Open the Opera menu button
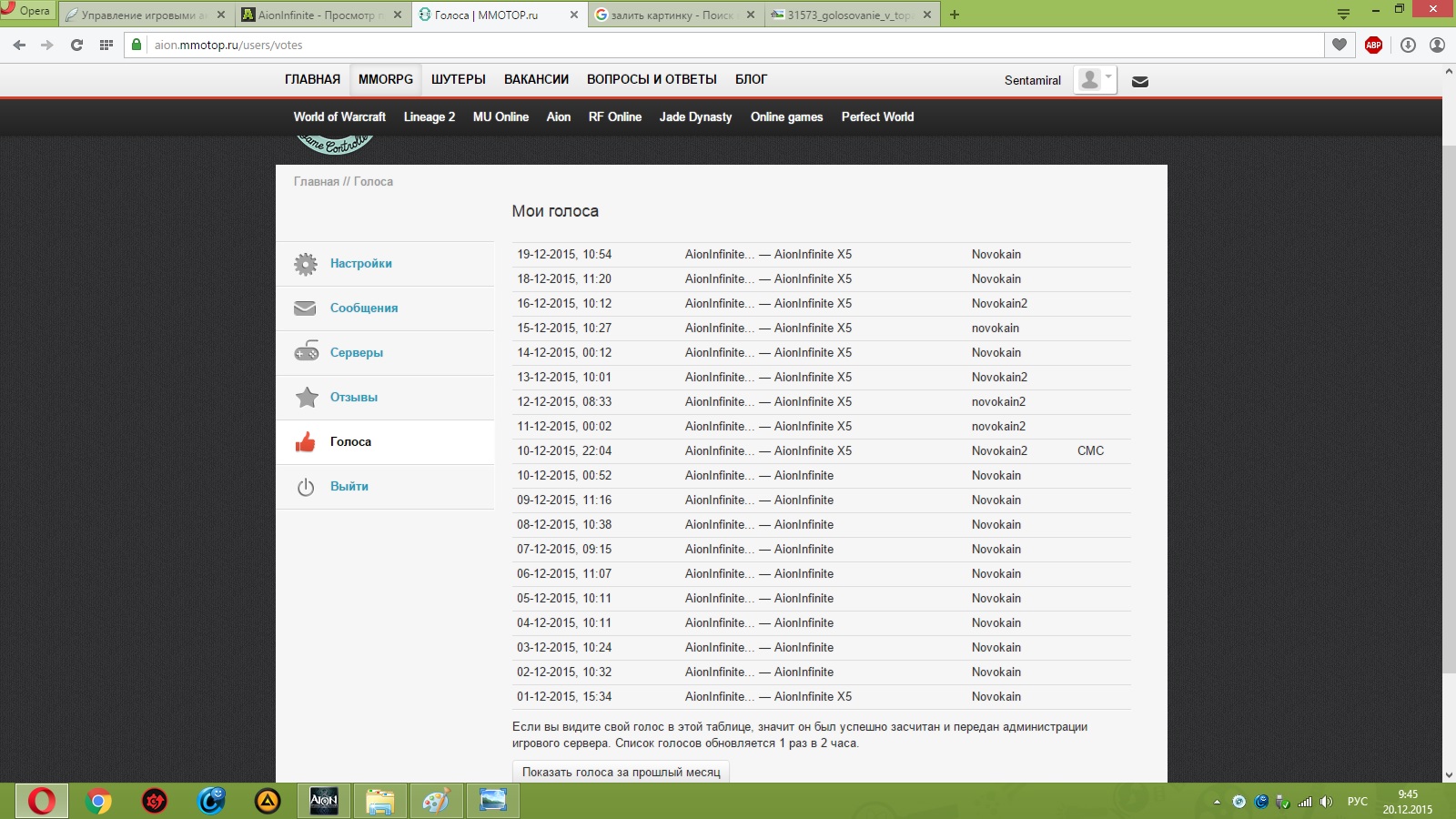The image size is (1456, 819). tap(26, 11)
